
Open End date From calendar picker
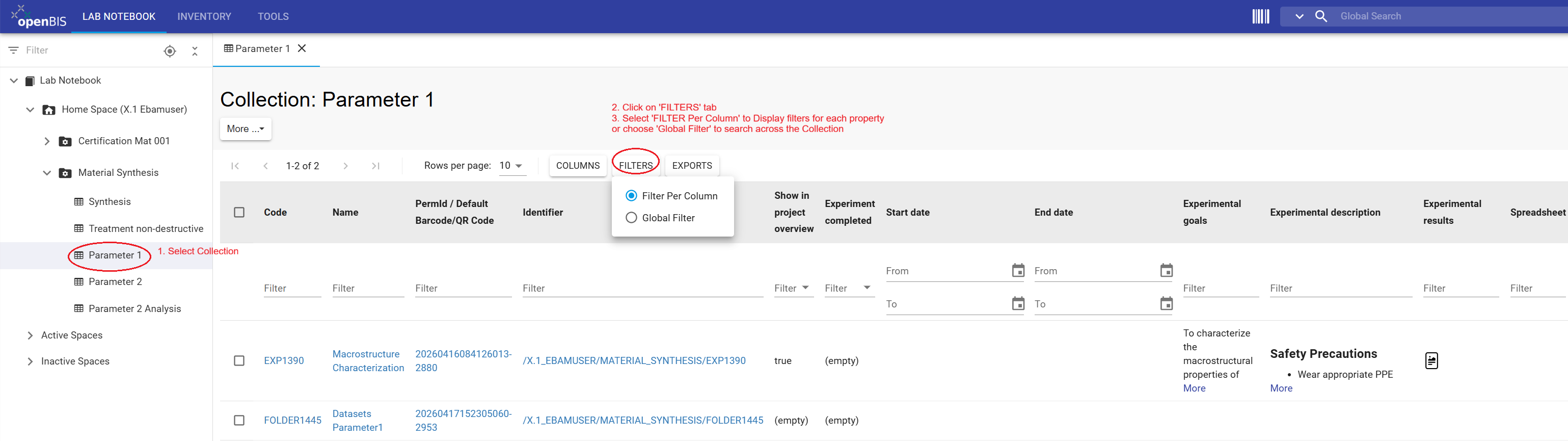pyautogui.click(x=1166, y=270)
